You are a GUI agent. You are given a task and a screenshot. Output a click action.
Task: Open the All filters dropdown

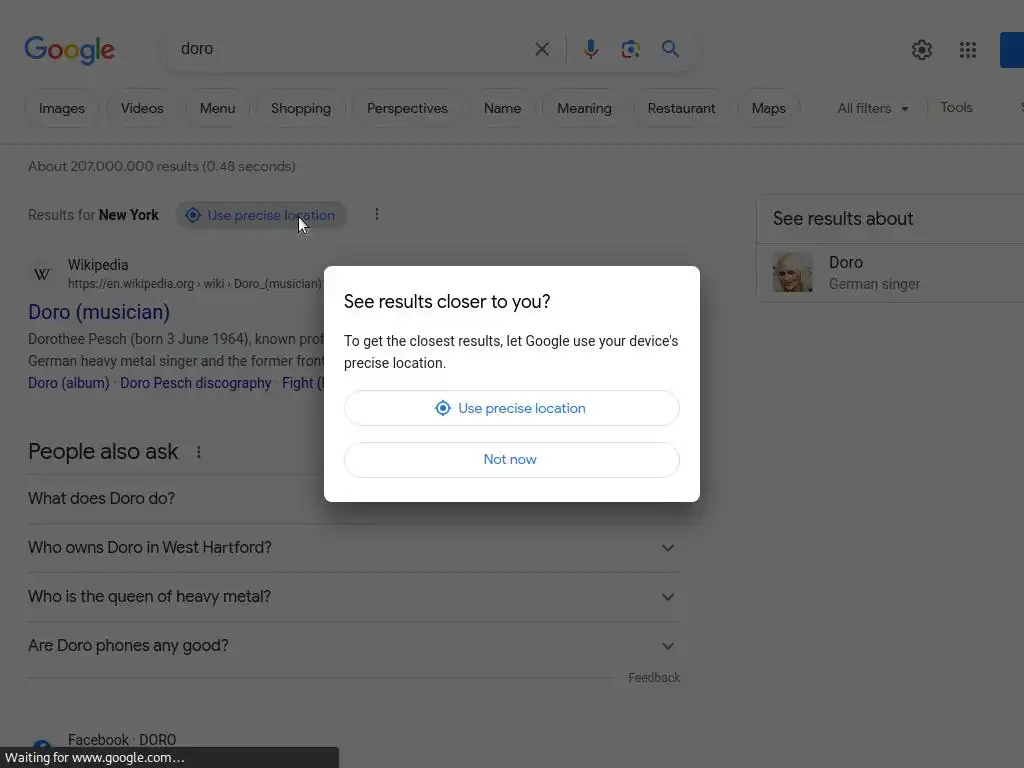(x=872, y=108)
